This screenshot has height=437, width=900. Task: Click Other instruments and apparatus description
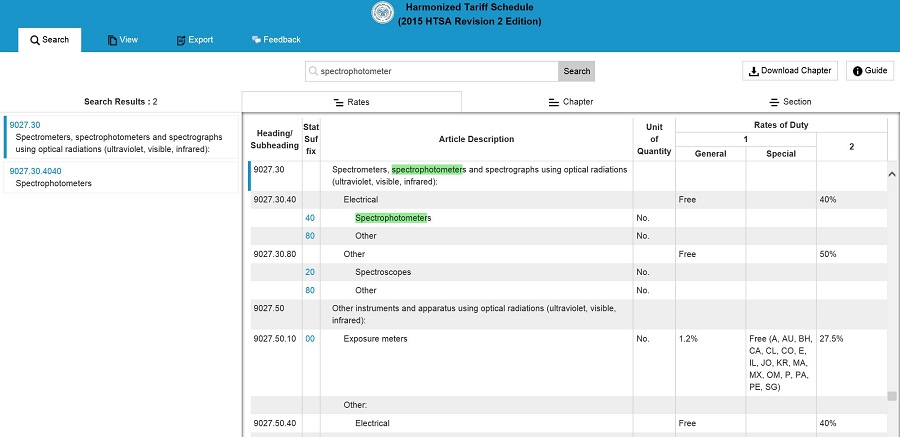point(474,314)
